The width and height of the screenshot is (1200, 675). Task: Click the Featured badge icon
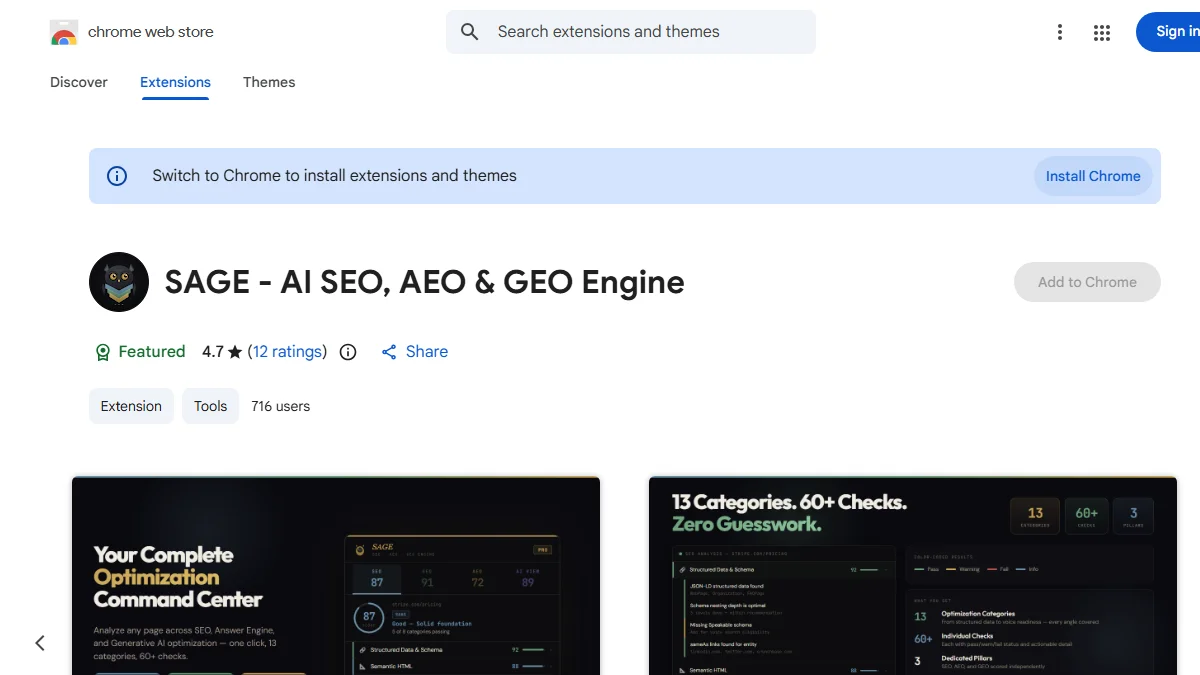point(102,352)
